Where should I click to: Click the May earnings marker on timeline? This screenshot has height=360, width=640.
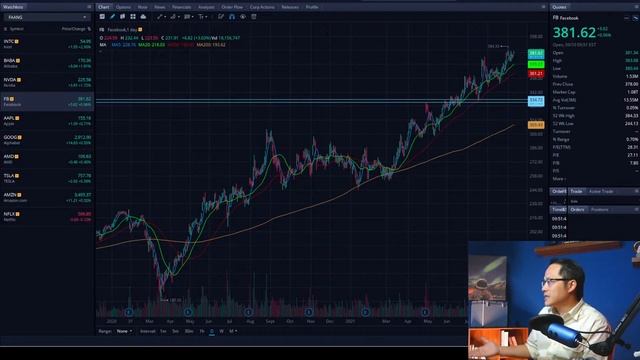point(188,312)
